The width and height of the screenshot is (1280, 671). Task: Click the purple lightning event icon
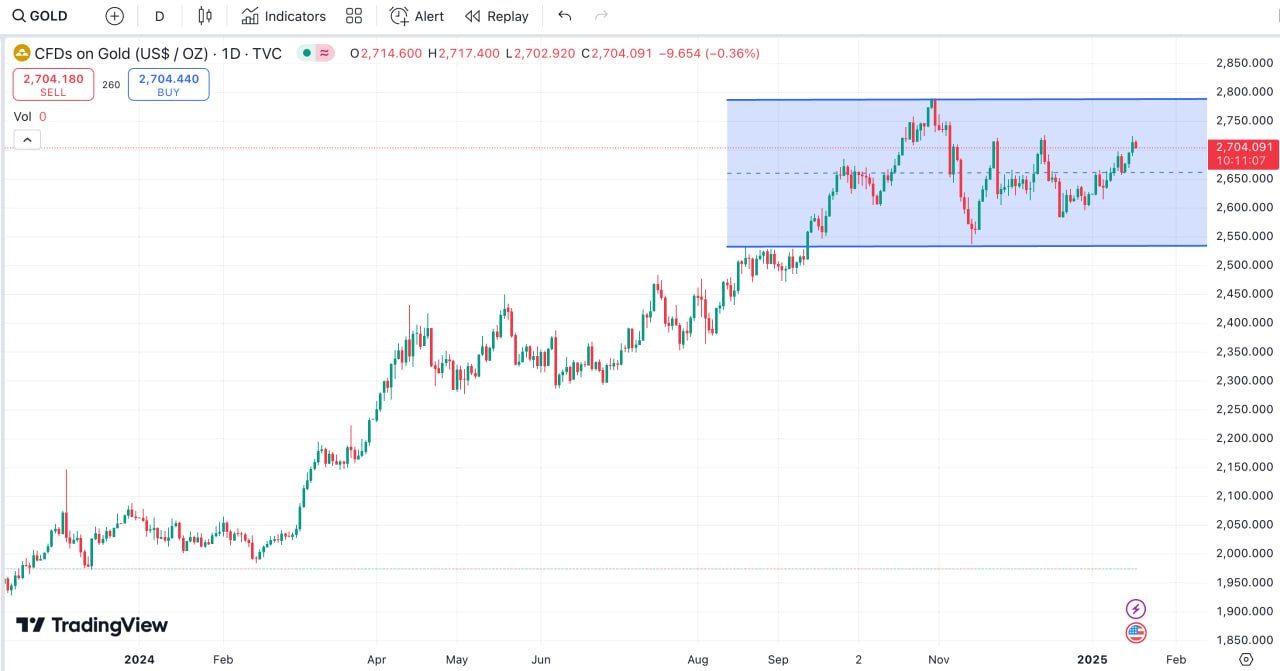pos(1135,608)
